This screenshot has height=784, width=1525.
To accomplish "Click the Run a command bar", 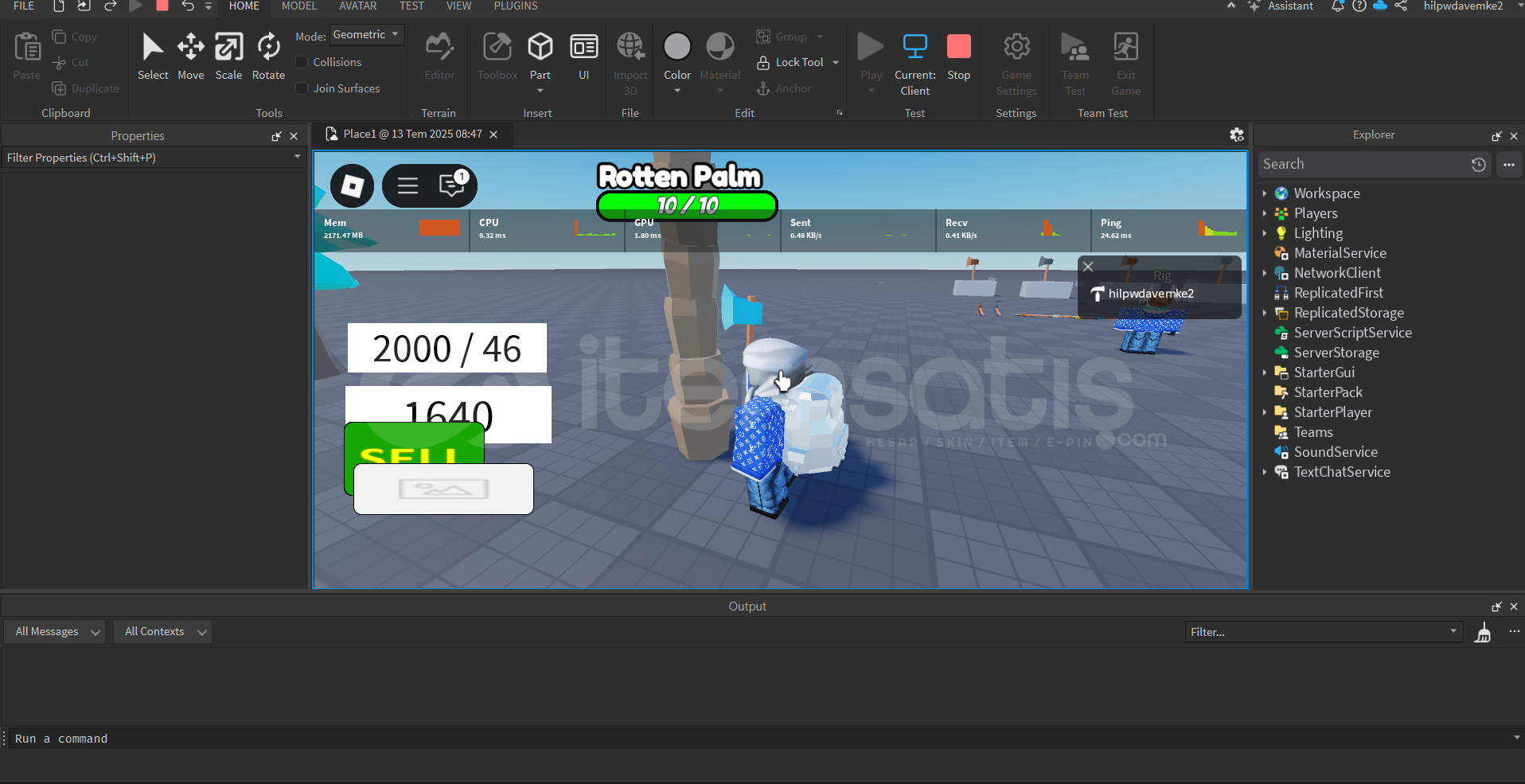I will click(x=762, y=739).
